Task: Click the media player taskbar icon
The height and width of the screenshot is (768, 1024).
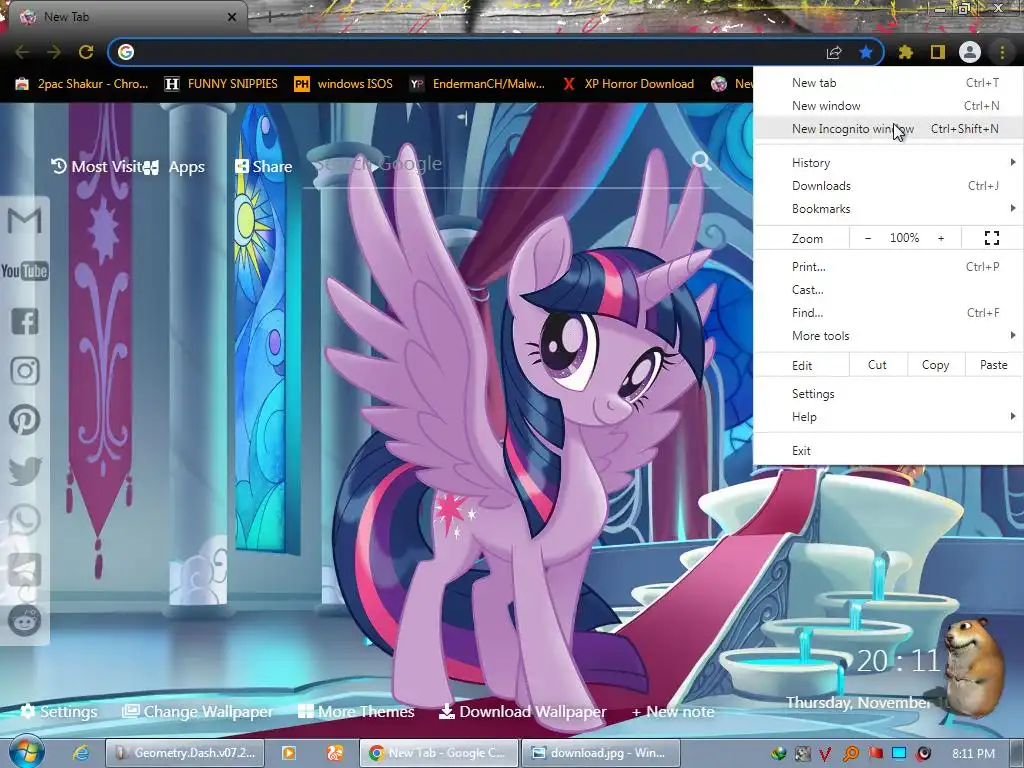Action: (288, 753)
